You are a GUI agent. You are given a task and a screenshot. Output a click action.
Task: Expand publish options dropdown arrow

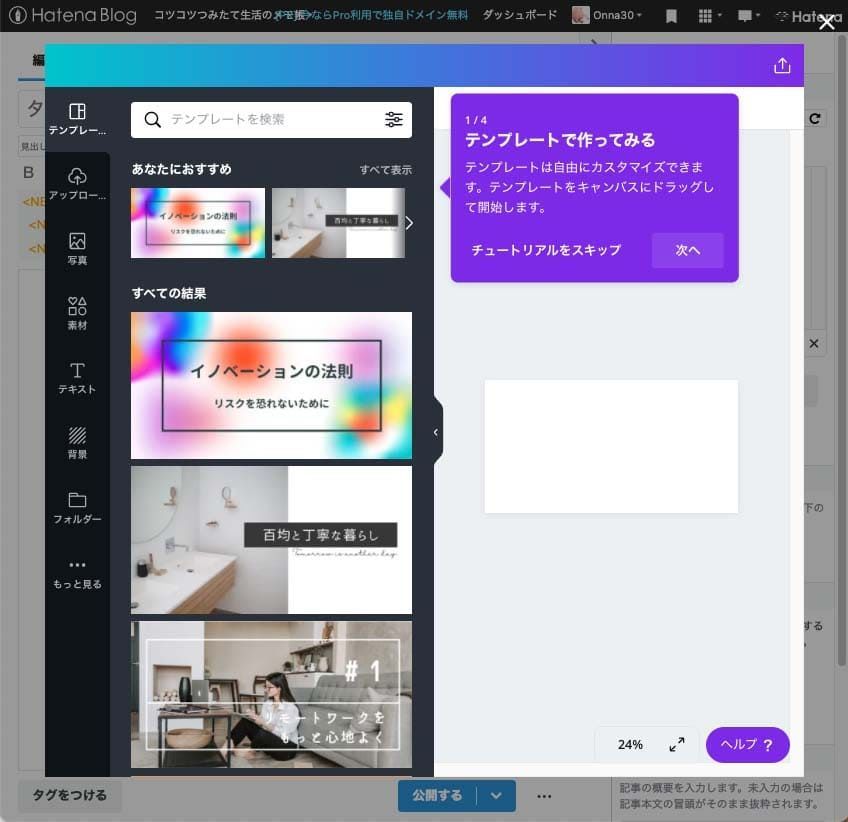[496, 796]
